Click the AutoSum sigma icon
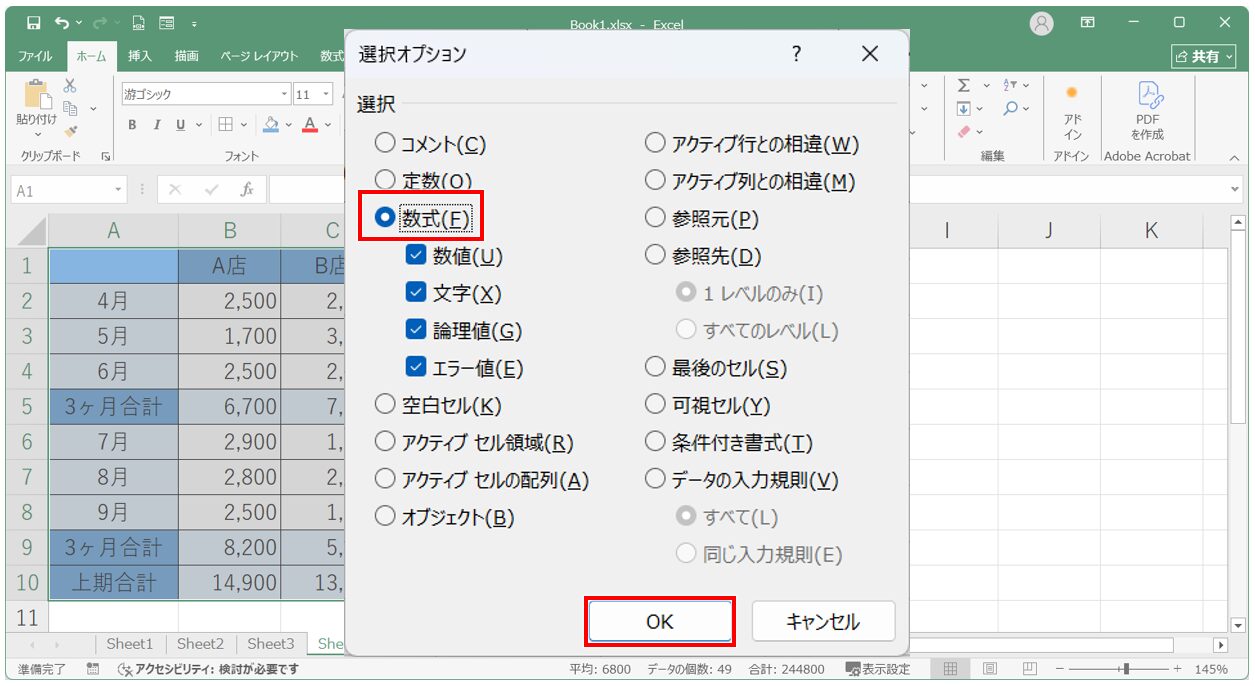 (x=964, y=86)
